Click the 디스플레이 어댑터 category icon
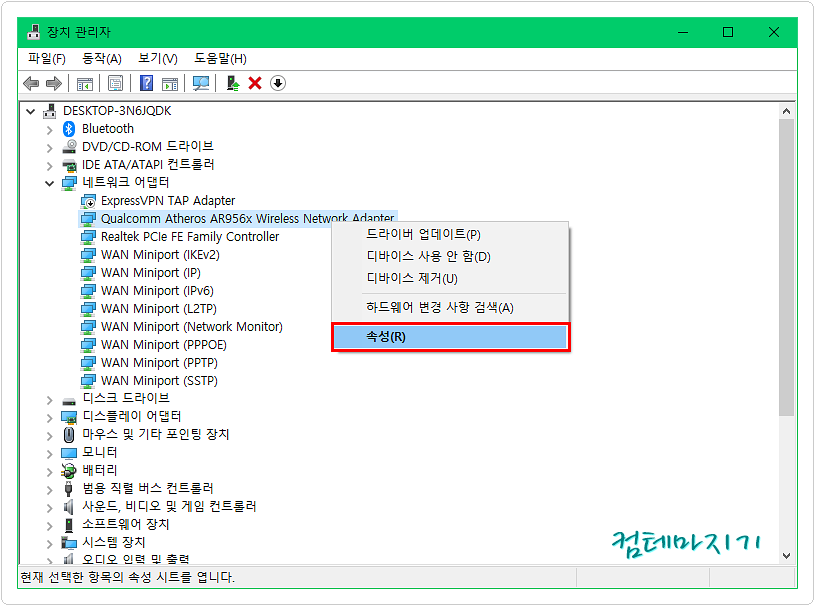 69,417
